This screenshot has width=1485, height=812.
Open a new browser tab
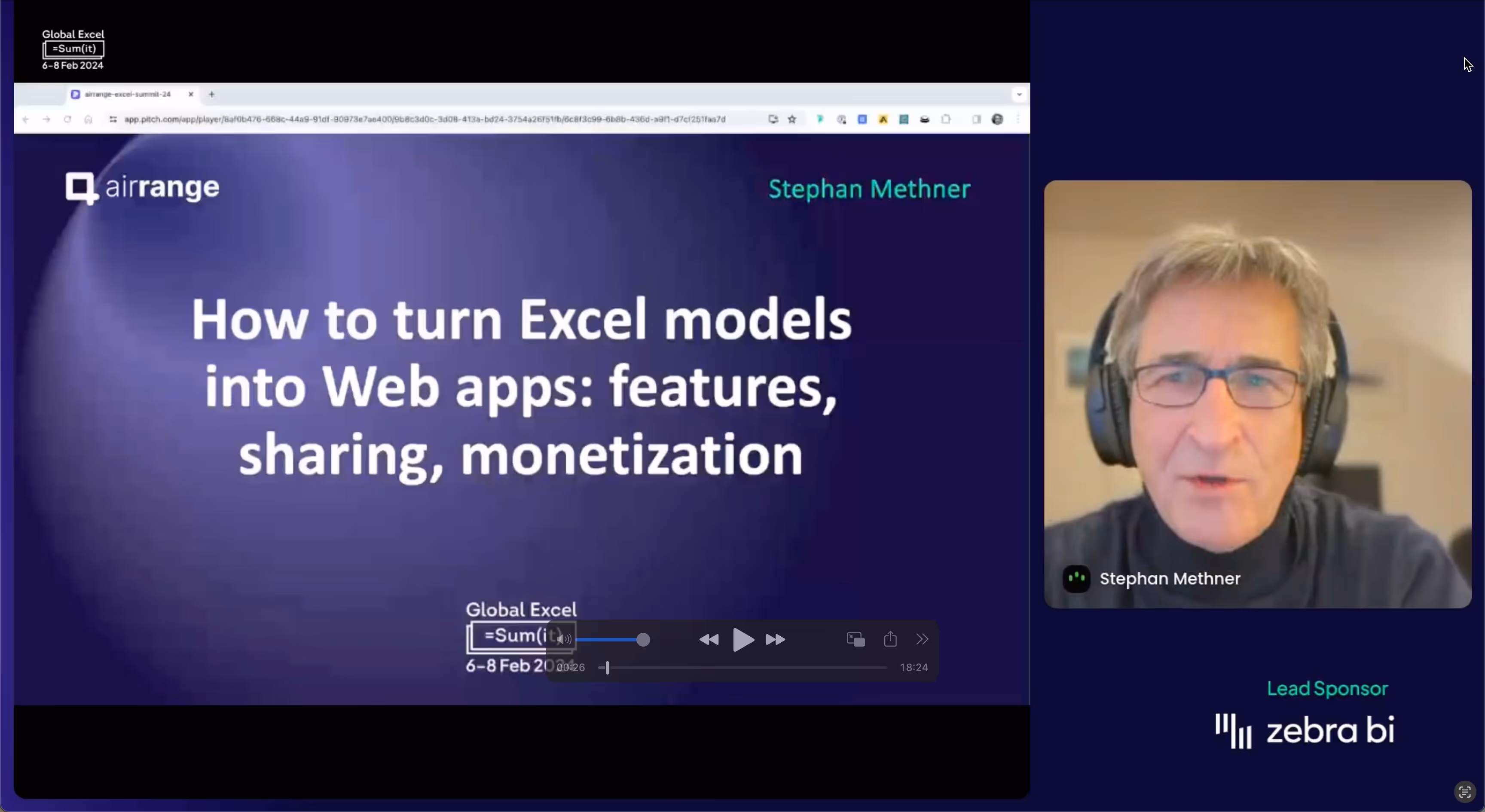(211, 94)
